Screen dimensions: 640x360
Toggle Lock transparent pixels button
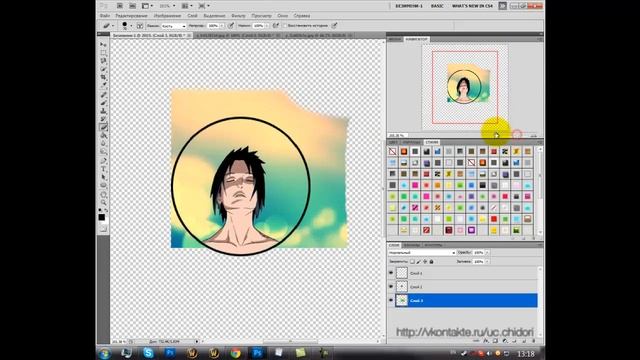(x=412, y=262)
